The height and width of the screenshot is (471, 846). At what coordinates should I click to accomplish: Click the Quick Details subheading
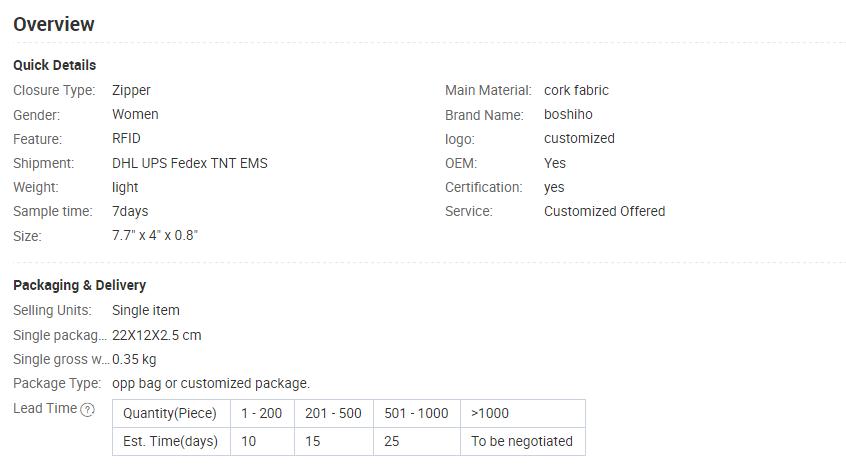tap(54, 65)
